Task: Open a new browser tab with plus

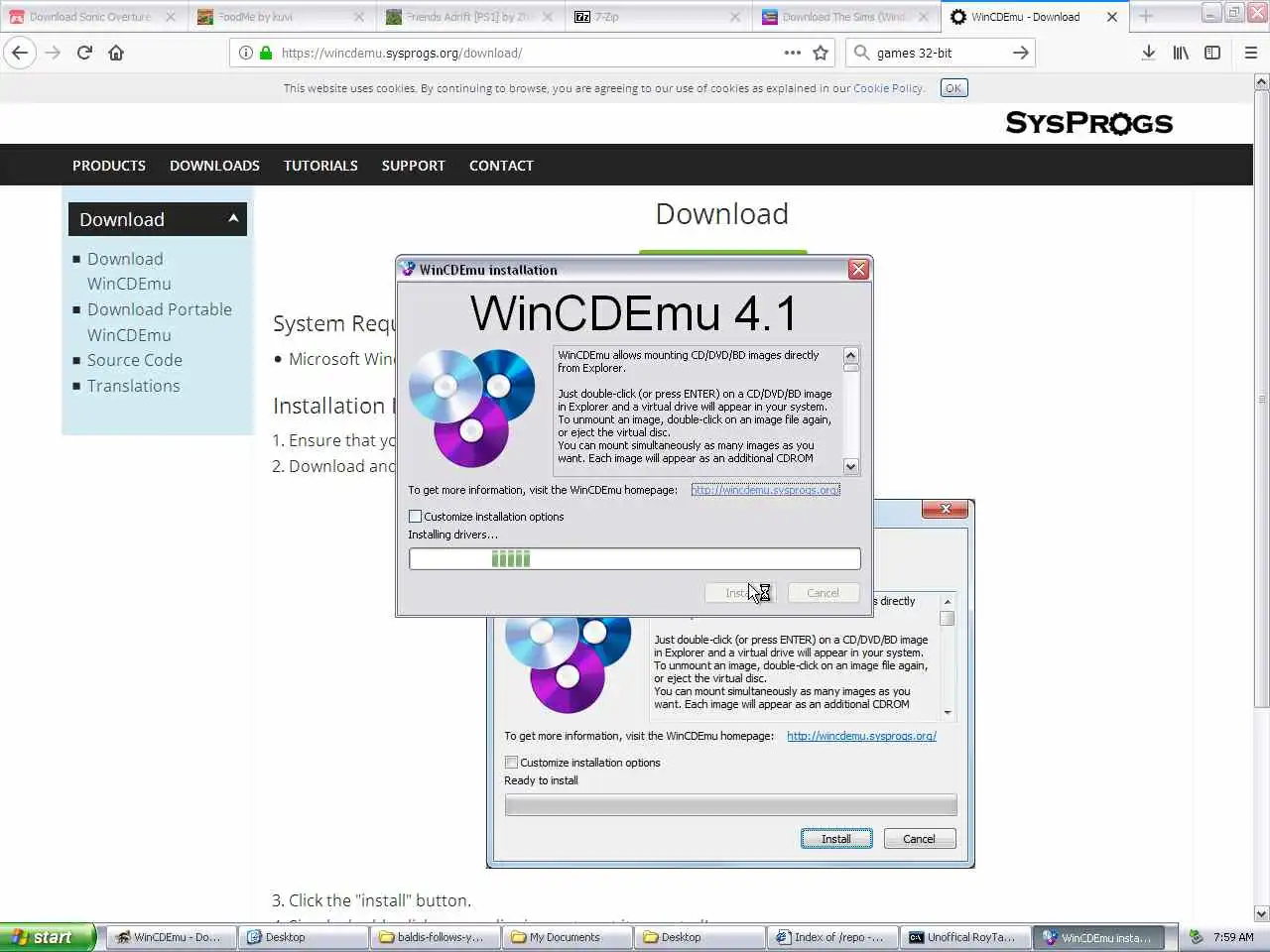Action: click(1146, 16)
